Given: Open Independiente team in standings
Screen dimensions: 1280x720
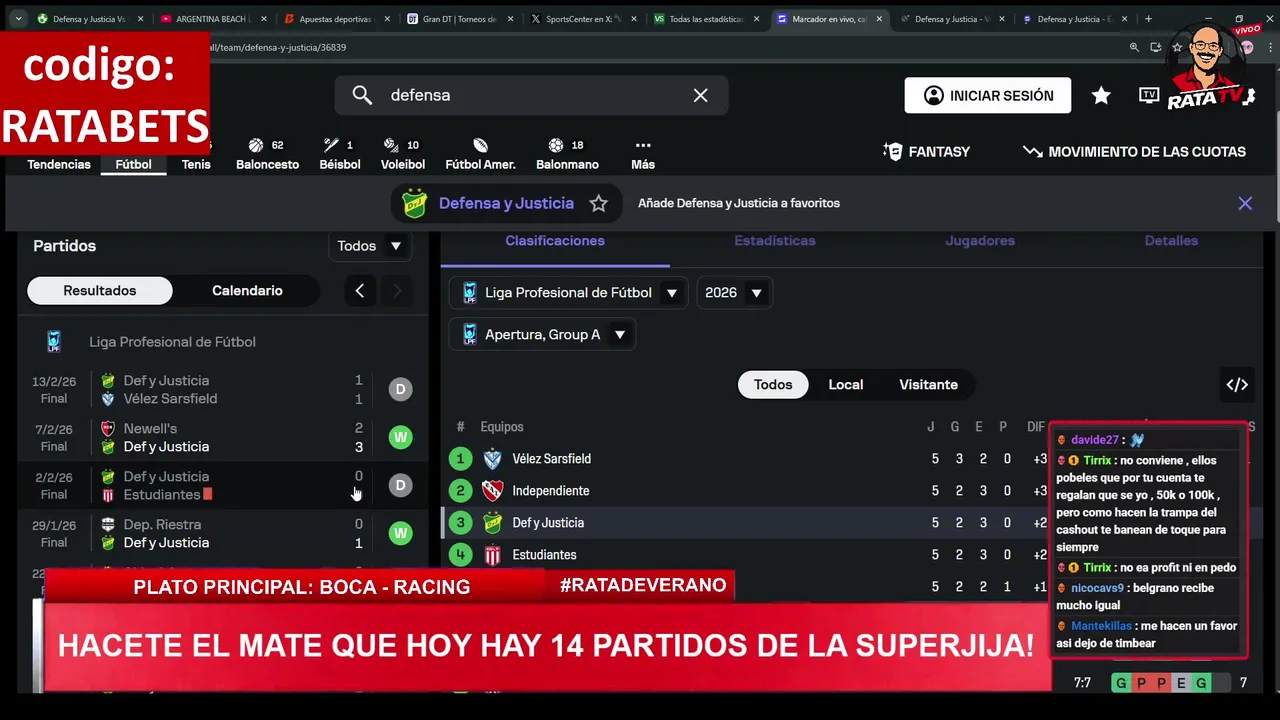Looking at the screenshot, I should tap(551, 491).
